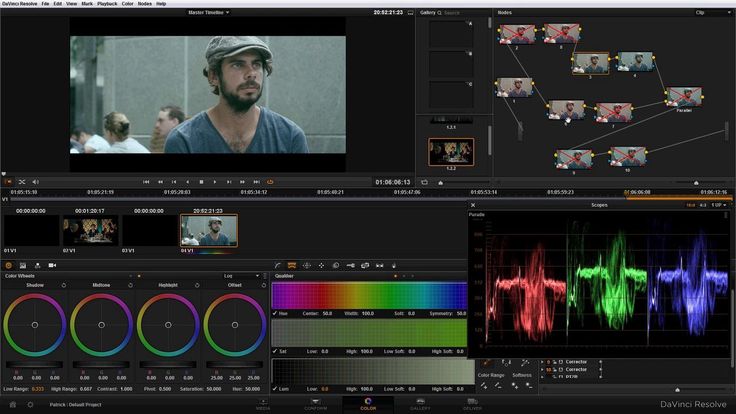Select the Qualifier palette icon
This screenshot has height=414, width=736.
[292, 265]
